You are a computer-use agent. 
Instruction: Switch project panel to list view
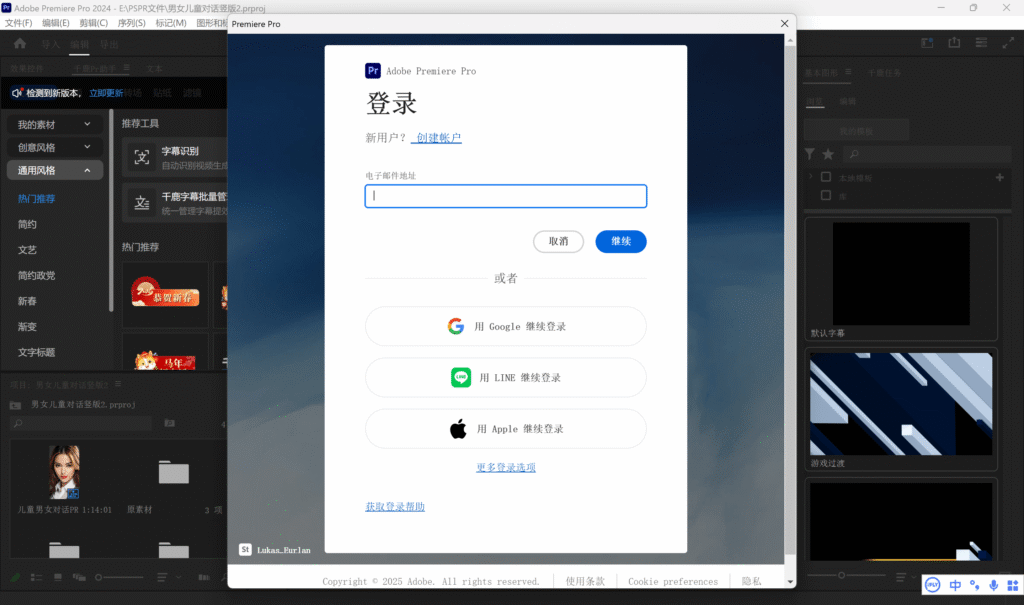35,578
